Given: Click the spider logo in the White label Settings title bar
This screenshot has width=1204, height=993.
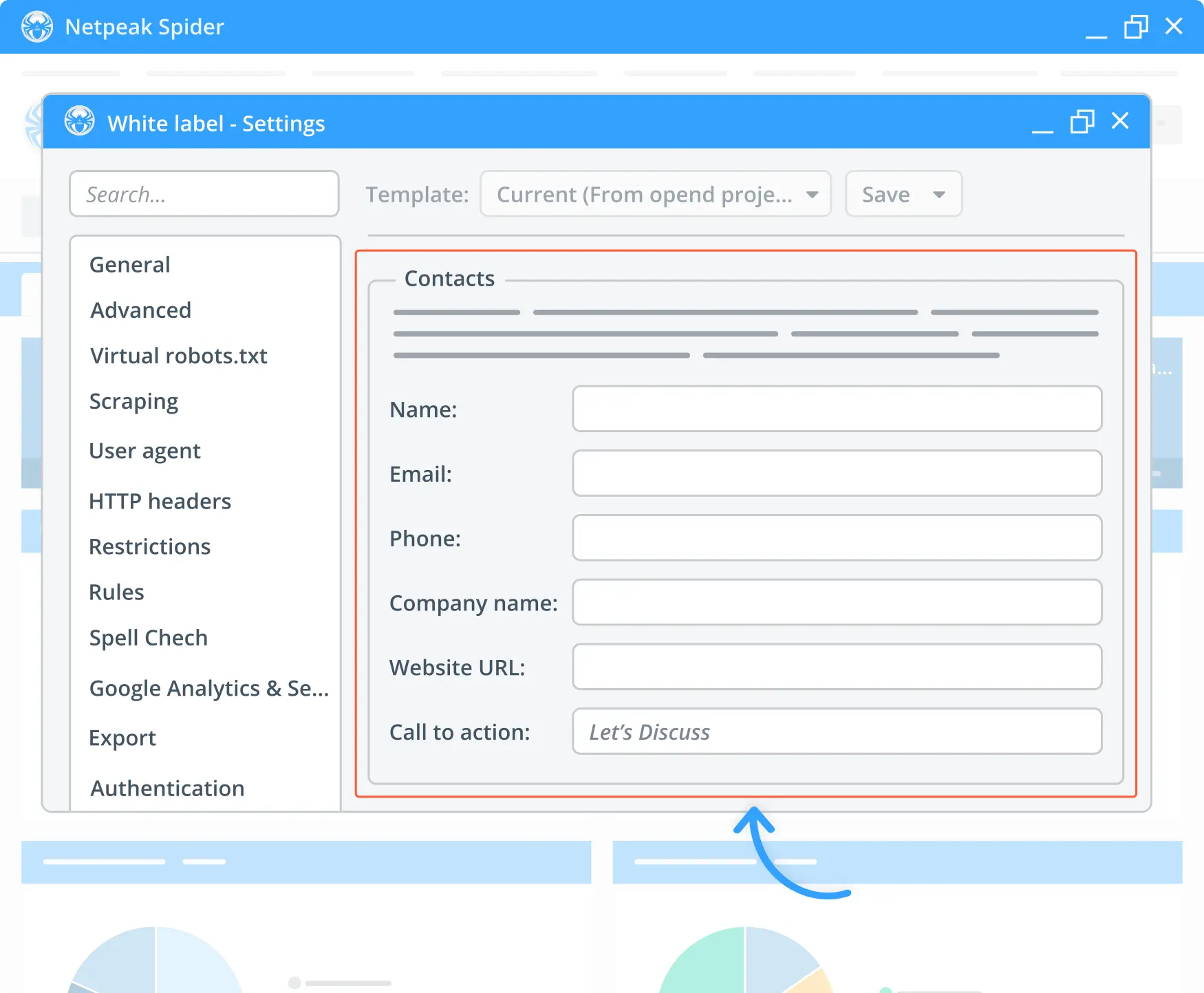Looking at the screenshot, I should (80, 121).
